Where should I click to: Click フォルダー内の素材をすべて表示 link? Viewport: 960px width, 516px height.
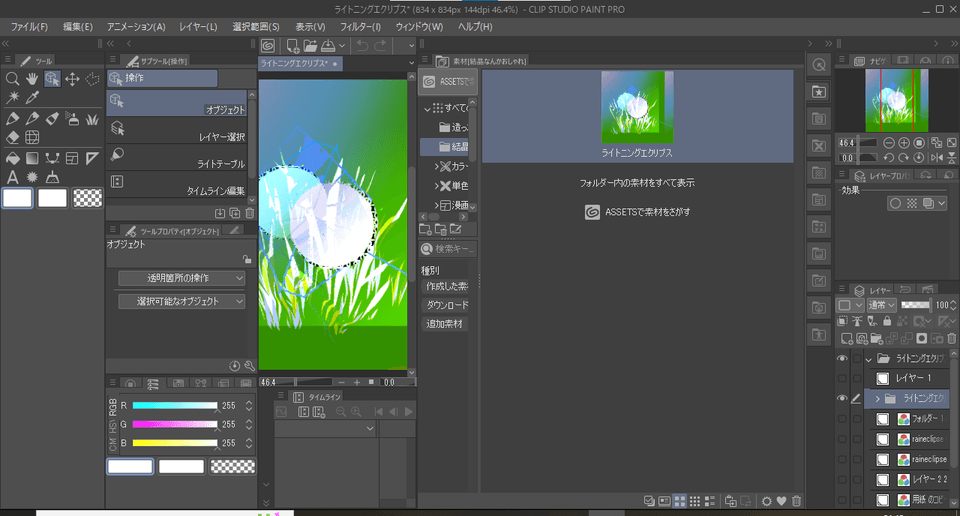tap(637, 183)
